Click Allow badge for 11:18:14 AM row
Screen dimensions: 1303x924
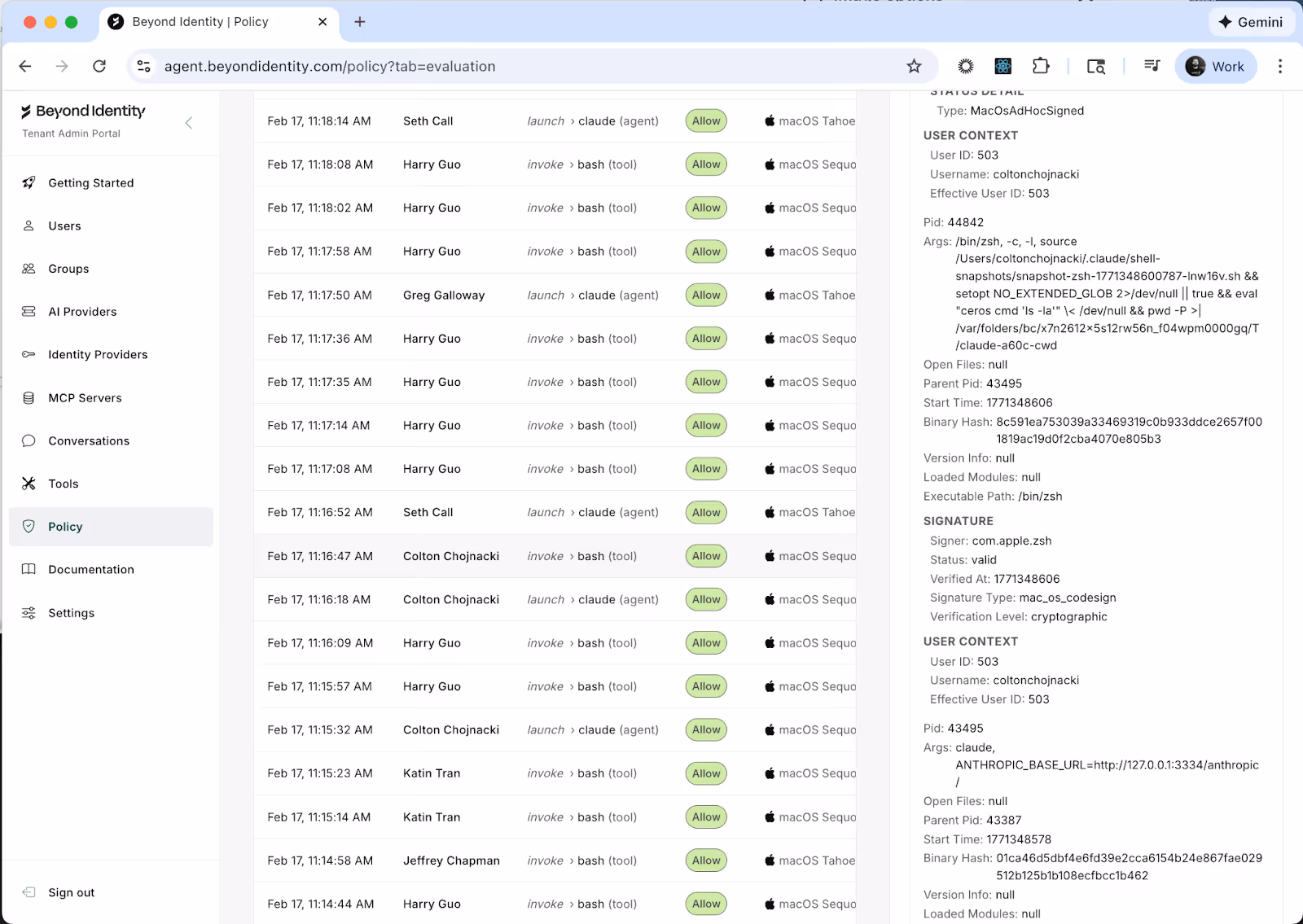pos(706,120)
